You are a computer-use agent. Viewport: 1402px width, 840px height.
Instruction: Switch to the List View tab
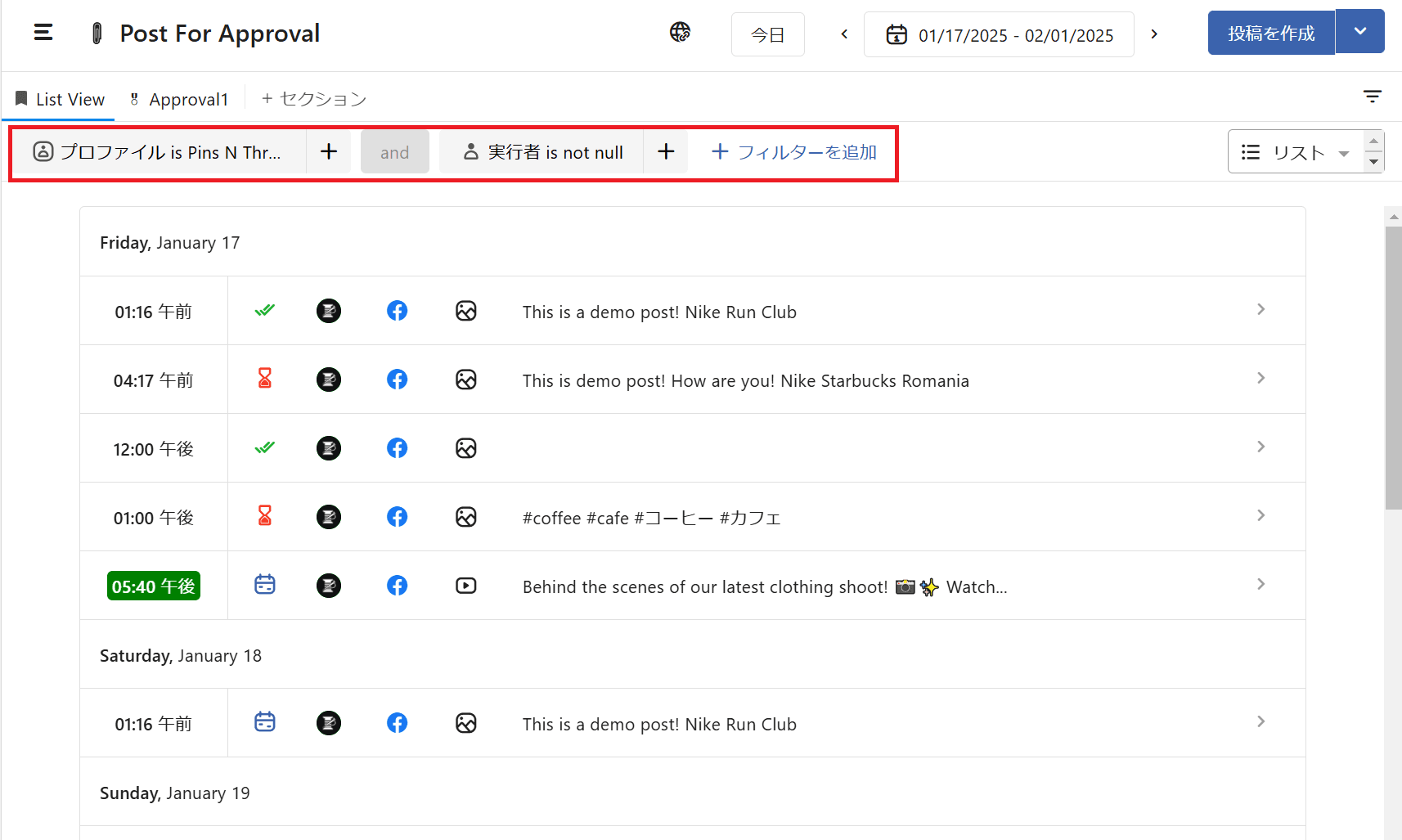coord(60,99)
